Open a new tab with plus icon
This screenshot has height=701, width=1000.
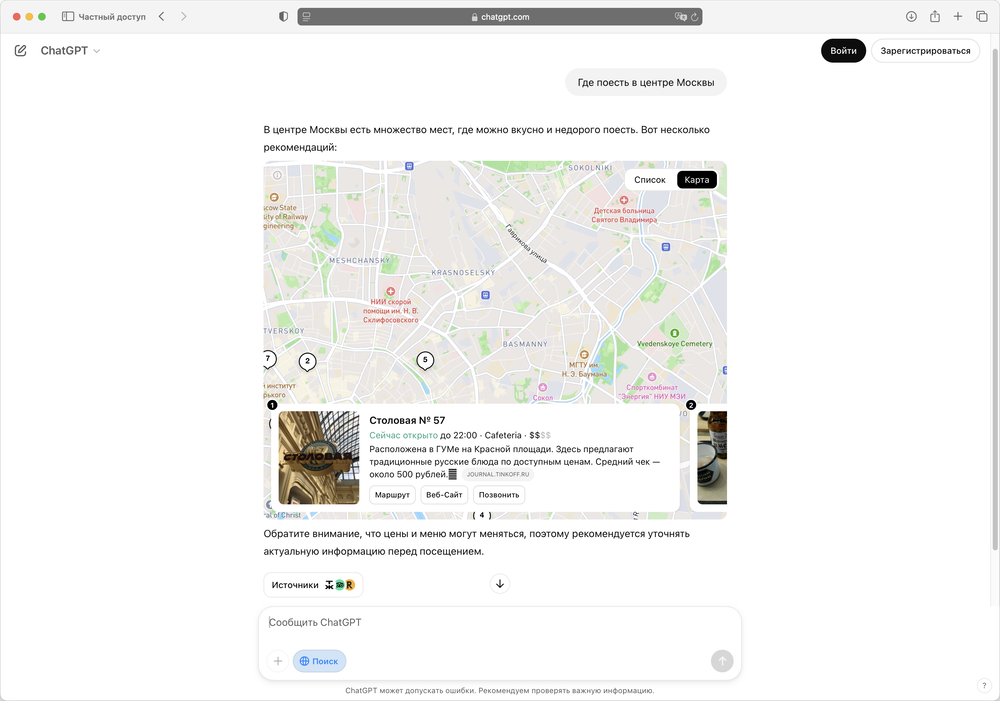pyautogui.click(x=958, y=17)
